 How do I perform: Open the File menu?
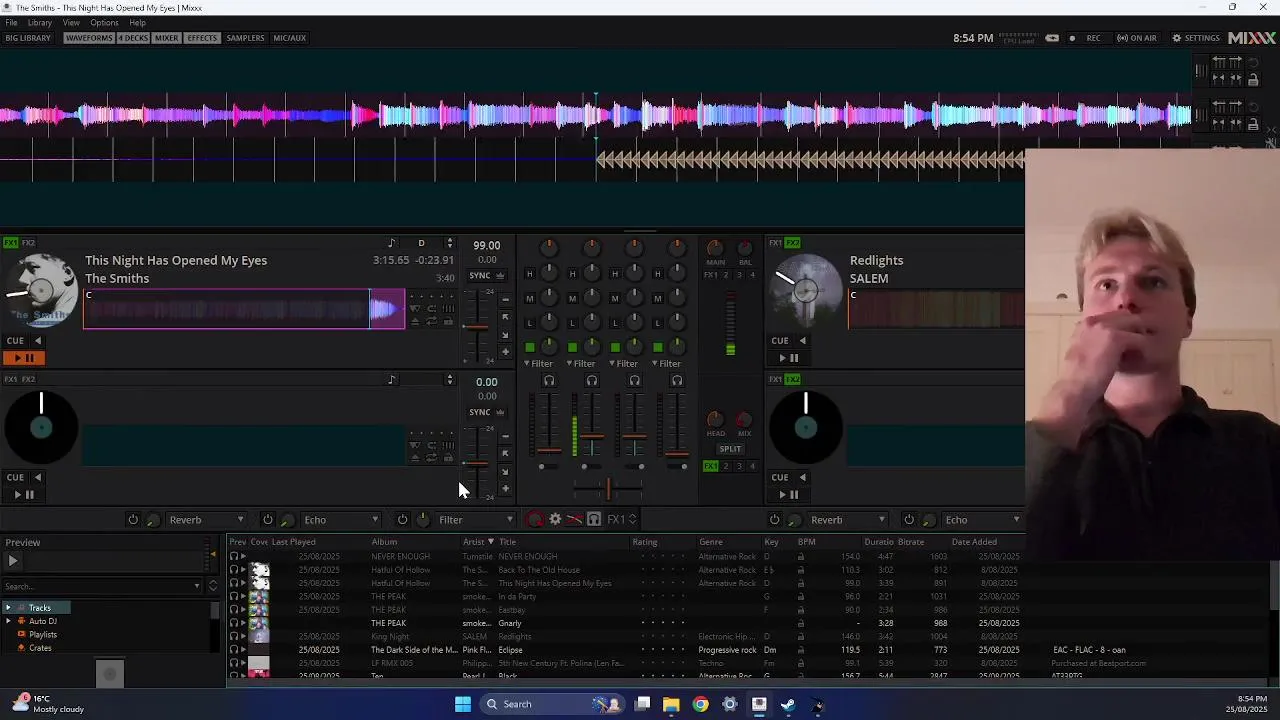pos(11,23)
